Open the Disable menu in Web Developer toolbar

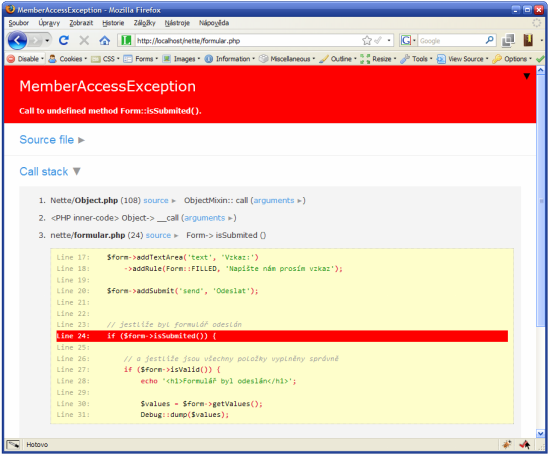pos(26,59)
